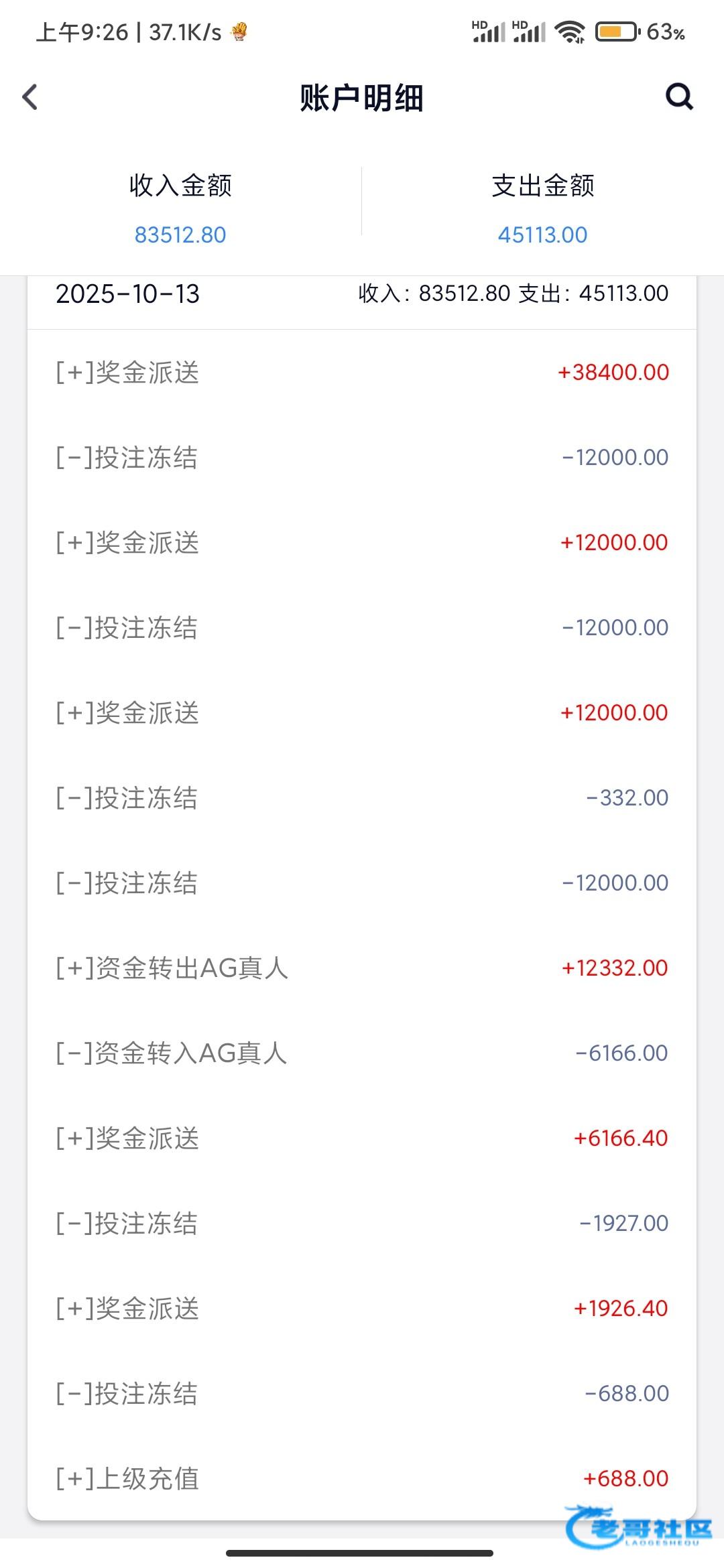
Task: Open the search magnifier icon
Action: [678, 97]
